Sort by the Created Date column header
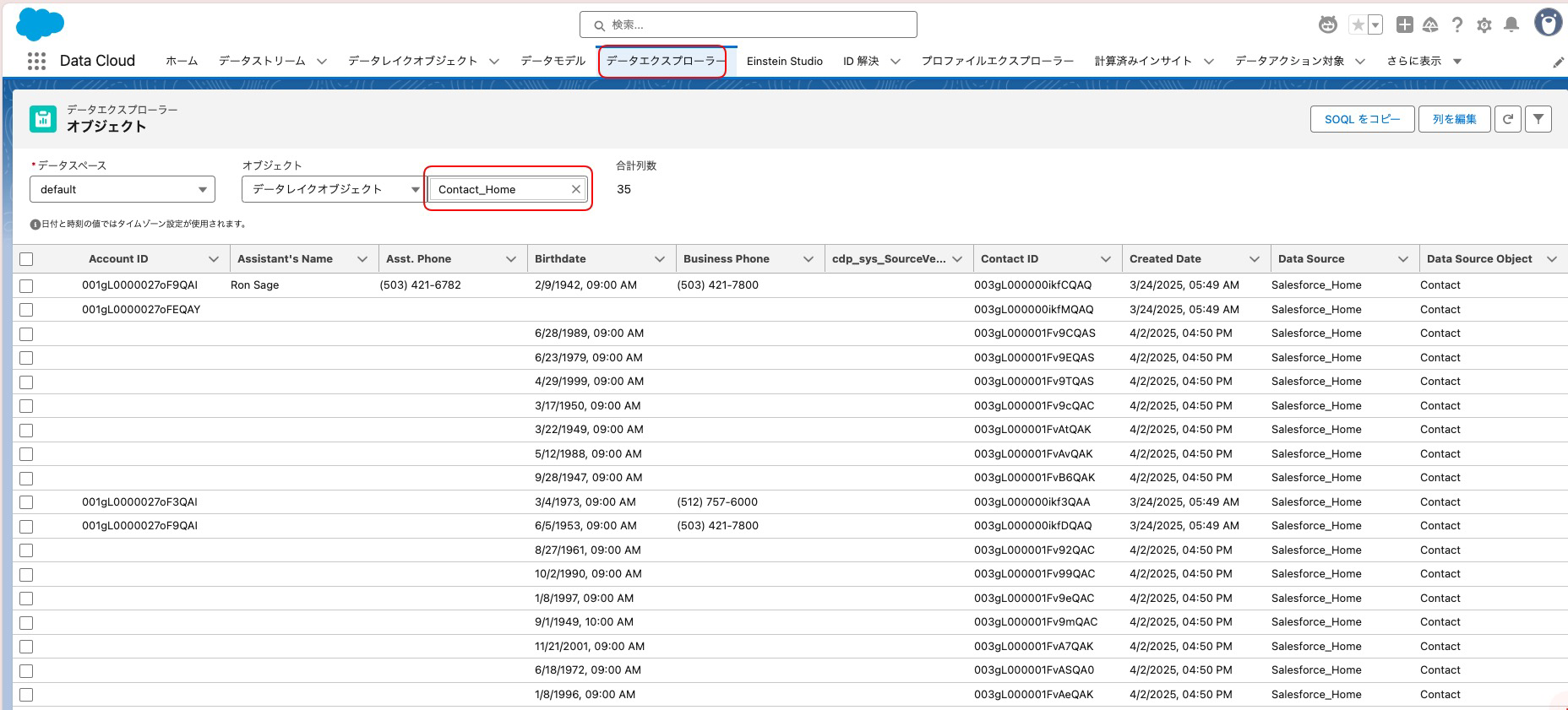Screen dimensions: 1568x710 coord(1165,259)
